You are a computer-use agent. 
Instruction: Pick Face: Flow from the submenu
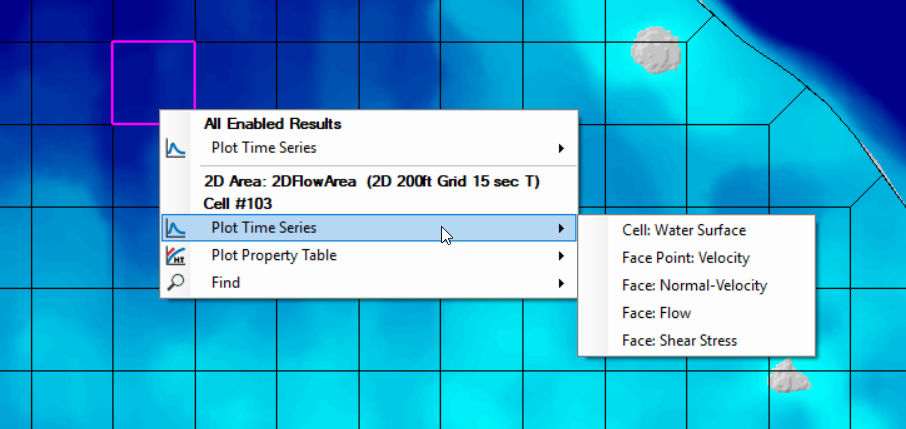[656, 313]
